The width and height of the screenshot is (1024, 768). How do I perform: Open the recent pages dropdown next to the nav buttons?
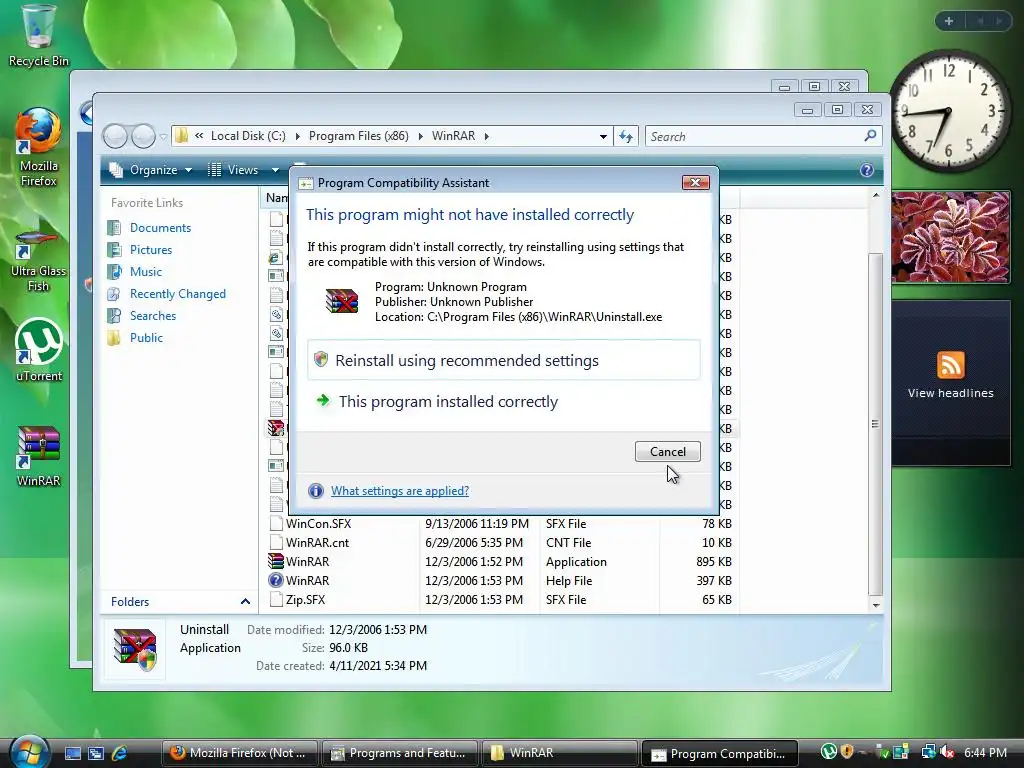[163, 137]
